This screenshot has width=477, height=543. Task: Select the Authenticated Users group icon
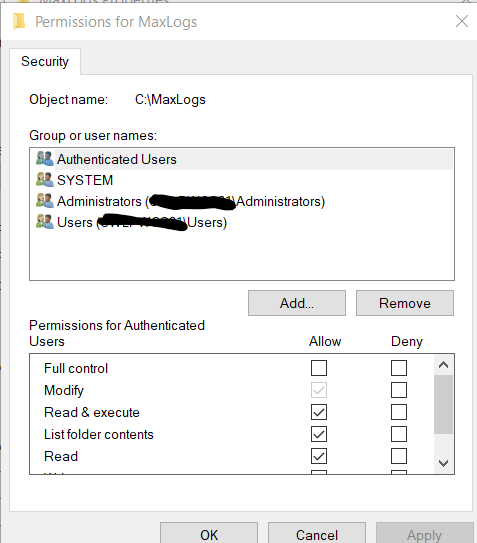click(45, 159)
